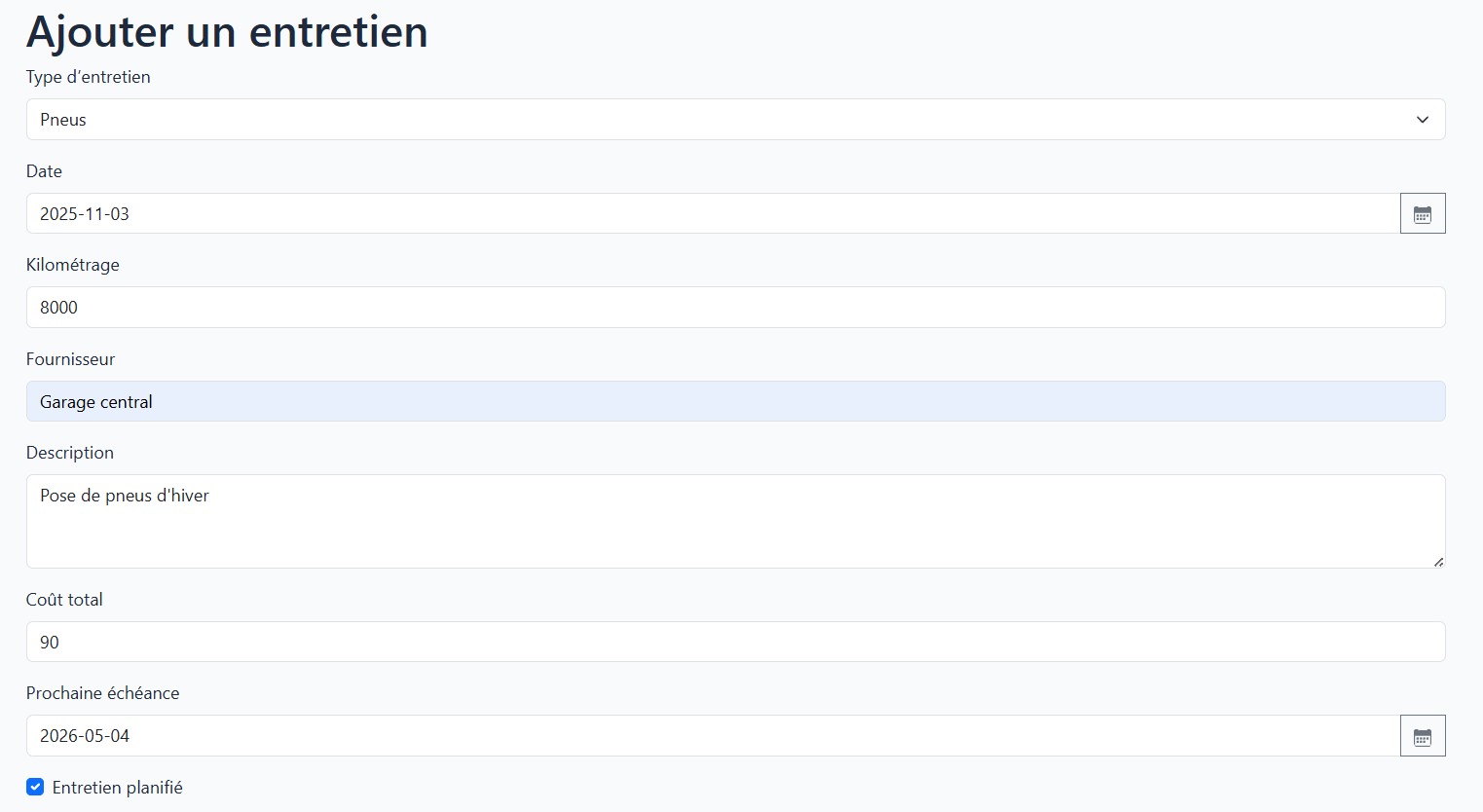Toggle the Entretien planifié checkbox
The width and height of the screenshot is (1483, 812).
click(x=35, y=787)
